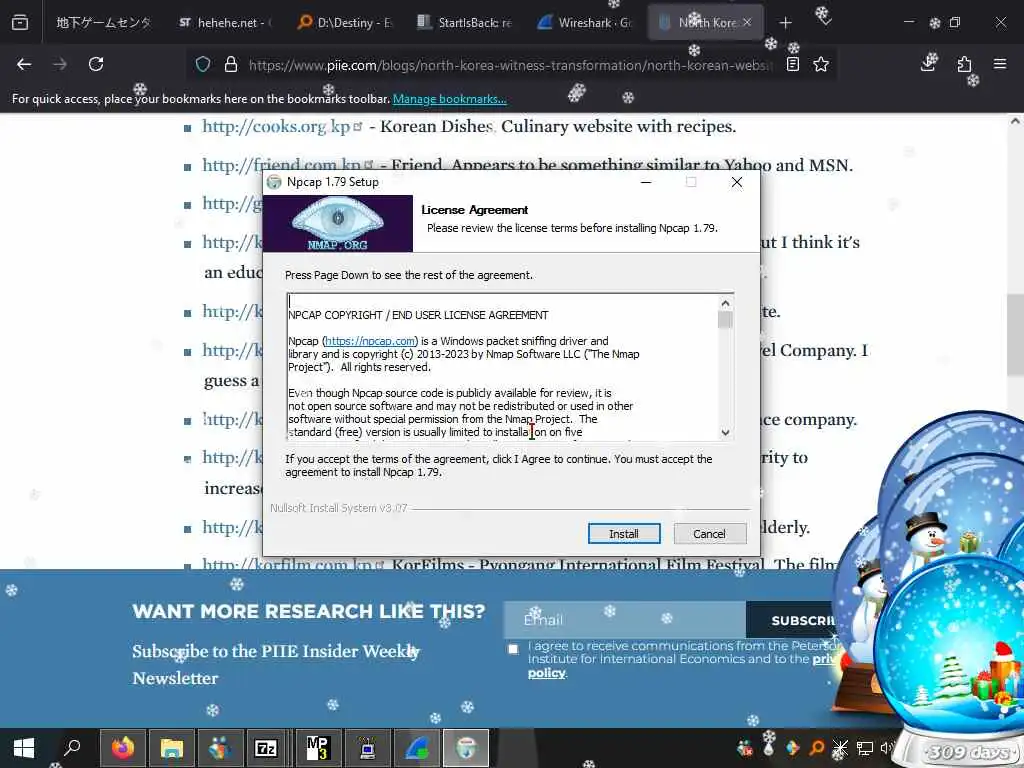Open the network computer taskbar icon
1024x768 pixels.
368,748
